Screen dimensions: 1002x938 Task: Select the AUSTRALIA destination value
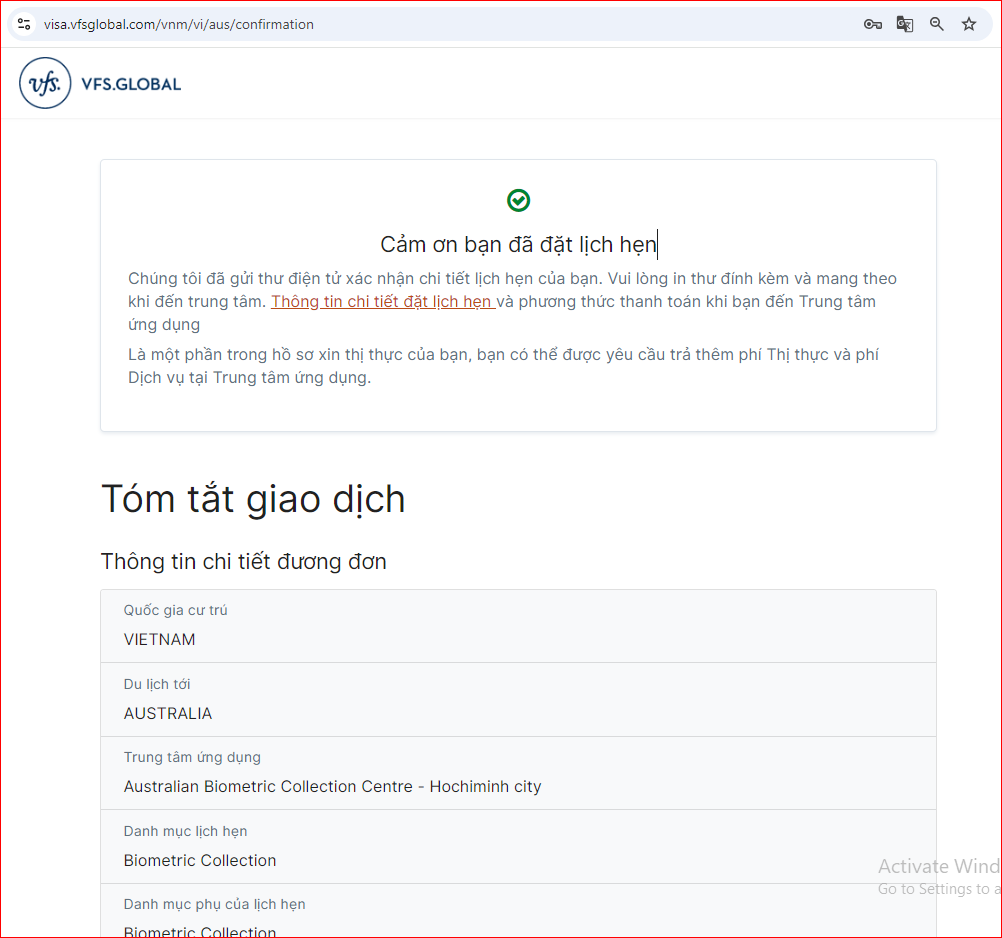pyautogui.click(x=168, y=714)
